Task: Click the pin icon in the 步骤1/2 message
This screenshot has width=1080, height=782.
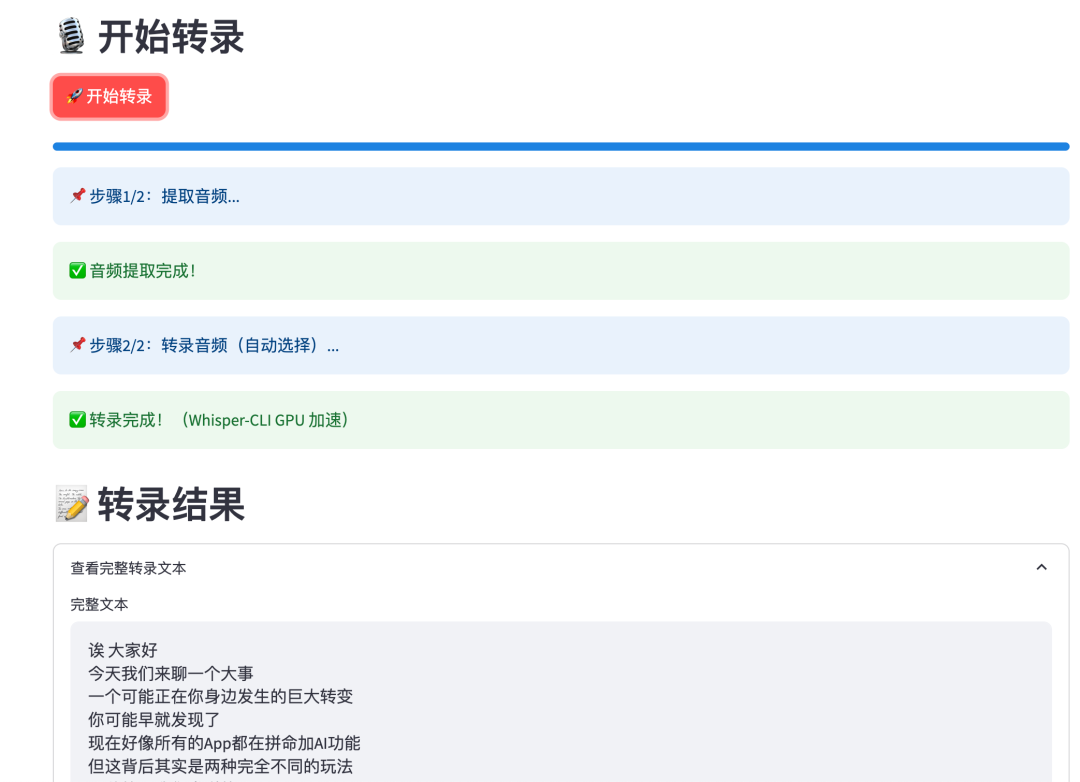Action: tap(75, 196)
